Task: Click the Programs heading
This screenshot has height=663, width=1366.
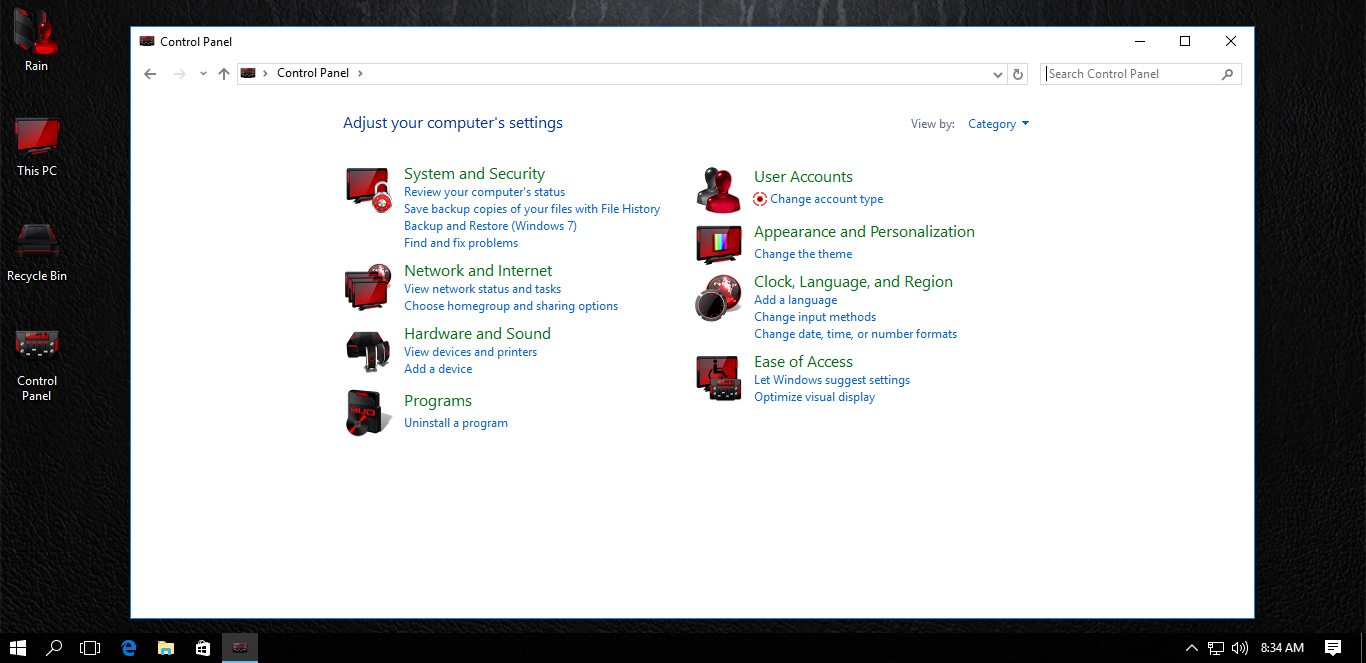Action: 438,401
